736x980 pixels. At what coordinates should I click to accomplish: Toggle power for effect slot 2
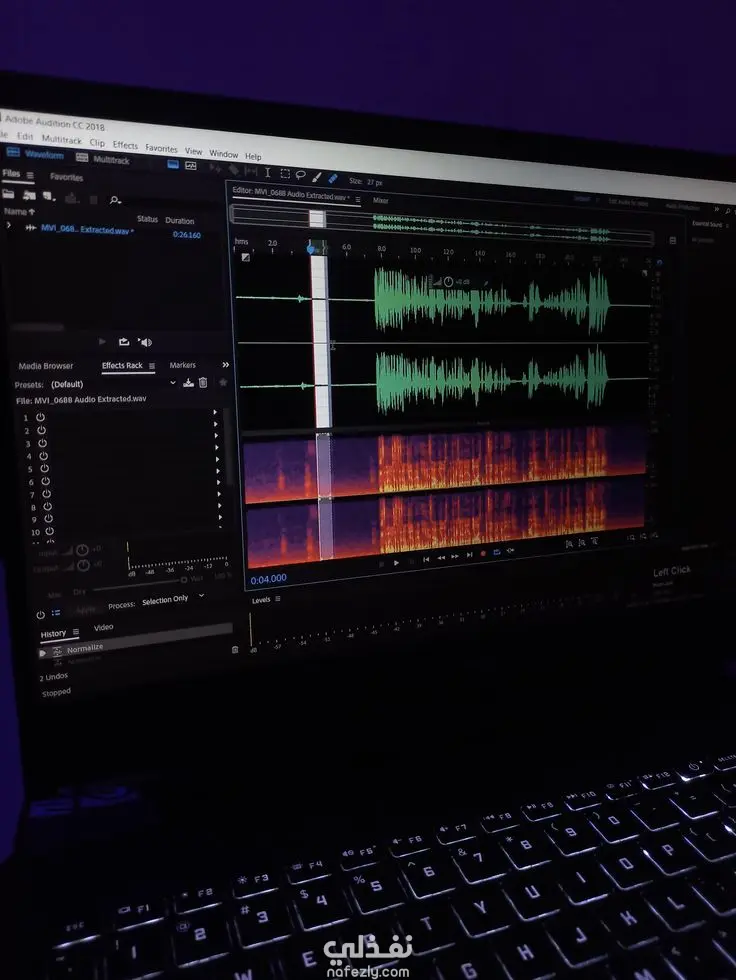[41, 430]
